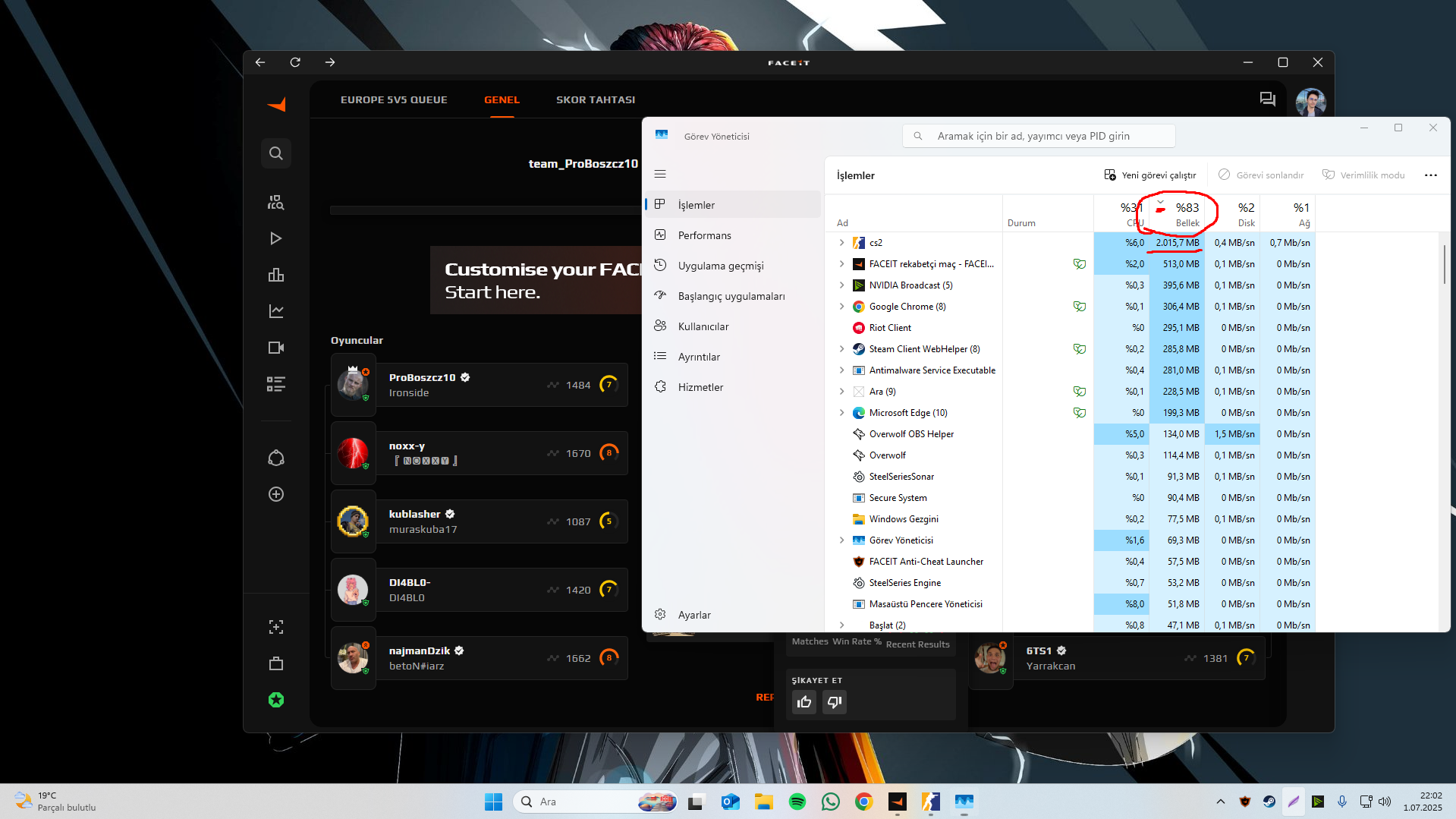This screenshot has height=819, width=1456.
Task: Open Kullanıcılar page in Task Manager
Action: coord(732,326)
